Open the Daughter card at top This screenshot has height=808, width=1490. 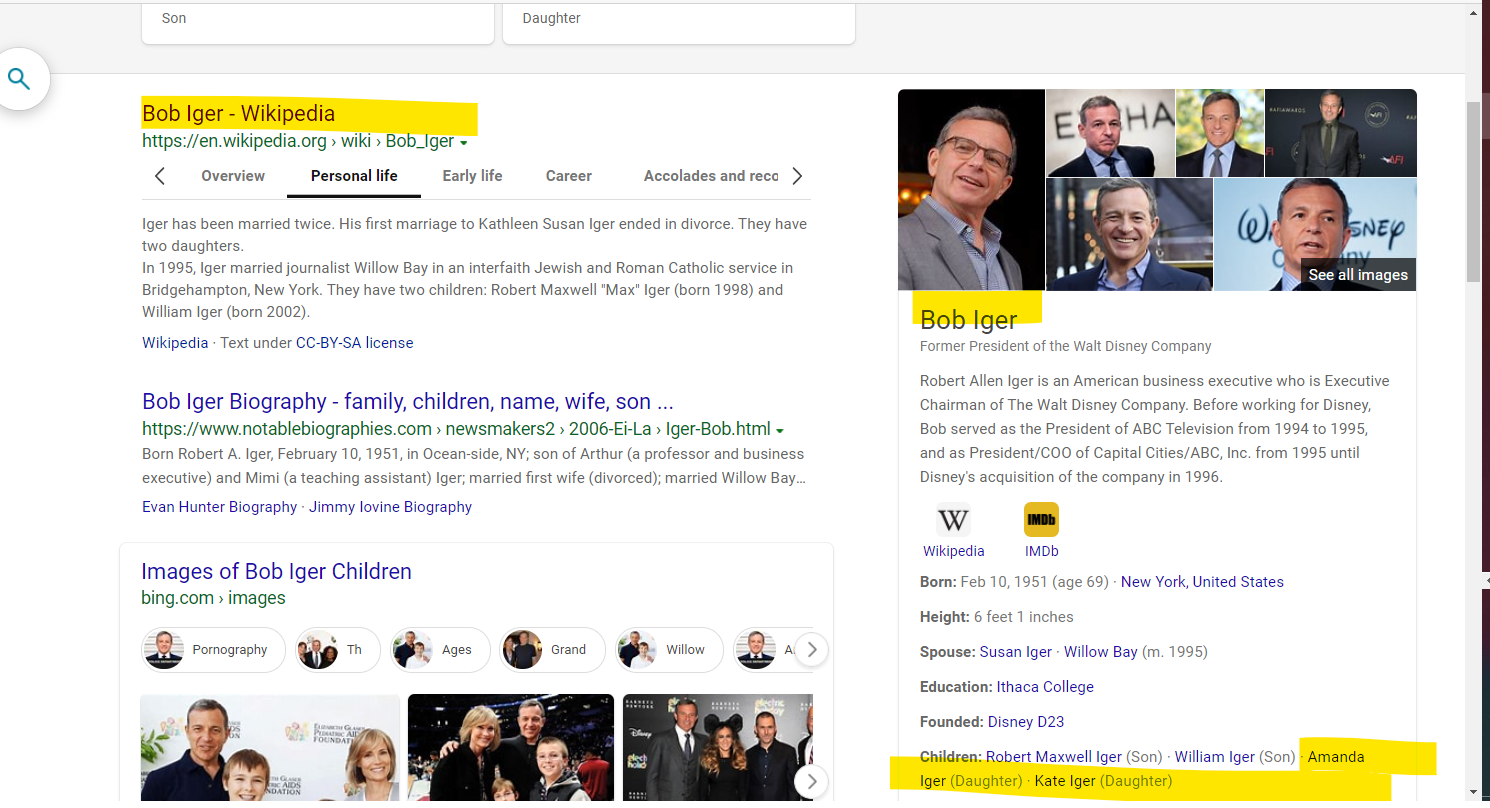(679, 22)
